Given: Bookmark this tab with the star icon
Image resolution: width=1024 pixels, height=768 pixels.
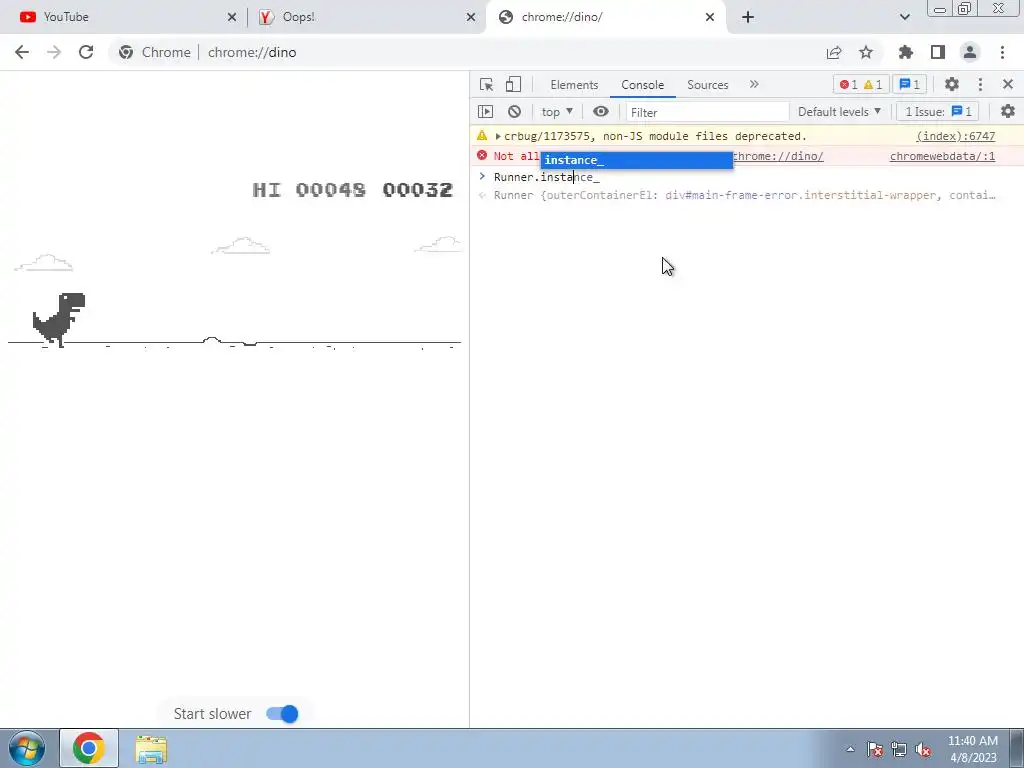Looking at the screenshot, I should 866,52.
